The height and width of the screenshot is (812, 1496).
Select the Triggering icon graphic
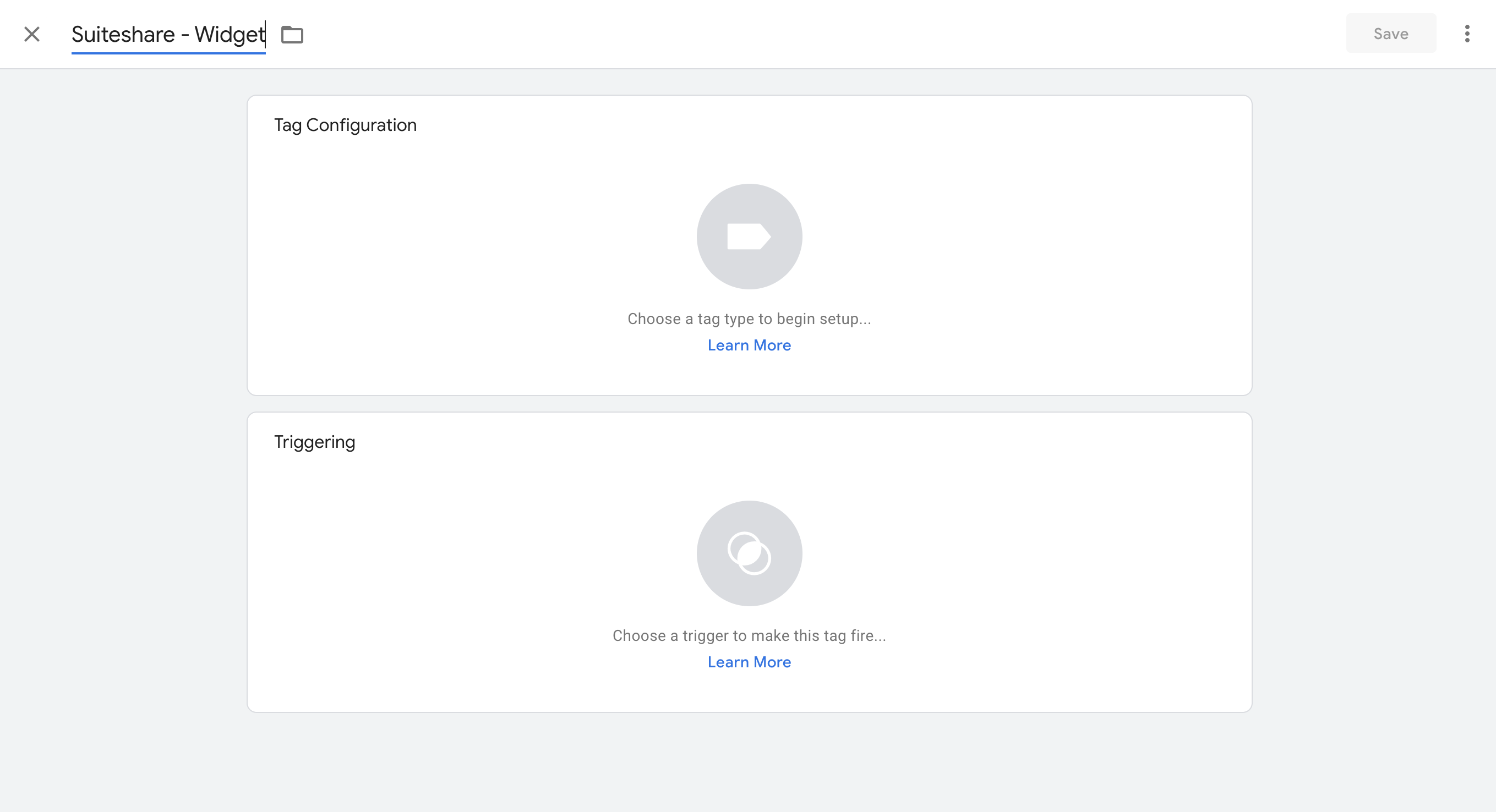[749, 553]
